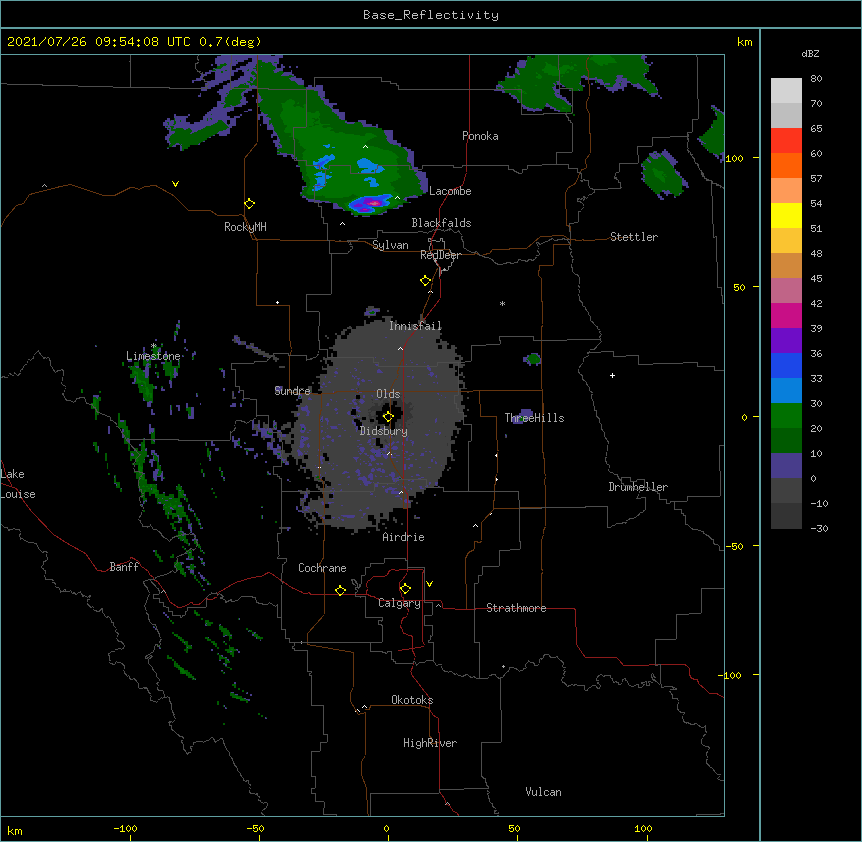Click the -100 tick on right km axis

(731, 675)
